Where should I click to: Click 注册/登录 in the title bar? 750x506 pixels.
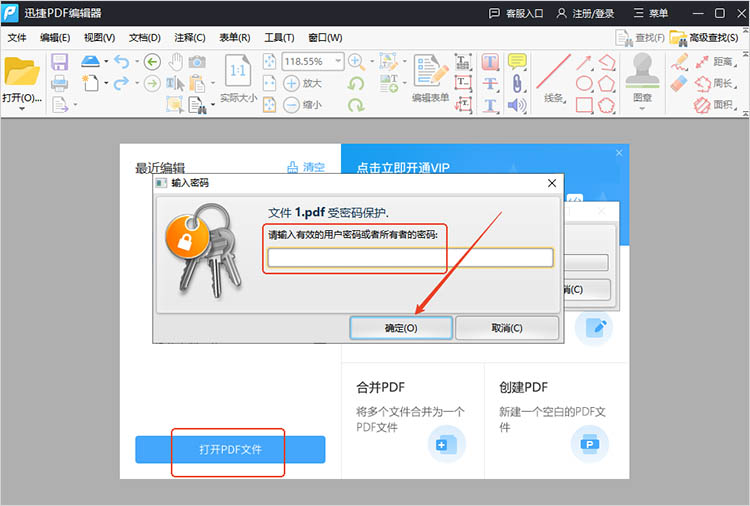[585, 13]
